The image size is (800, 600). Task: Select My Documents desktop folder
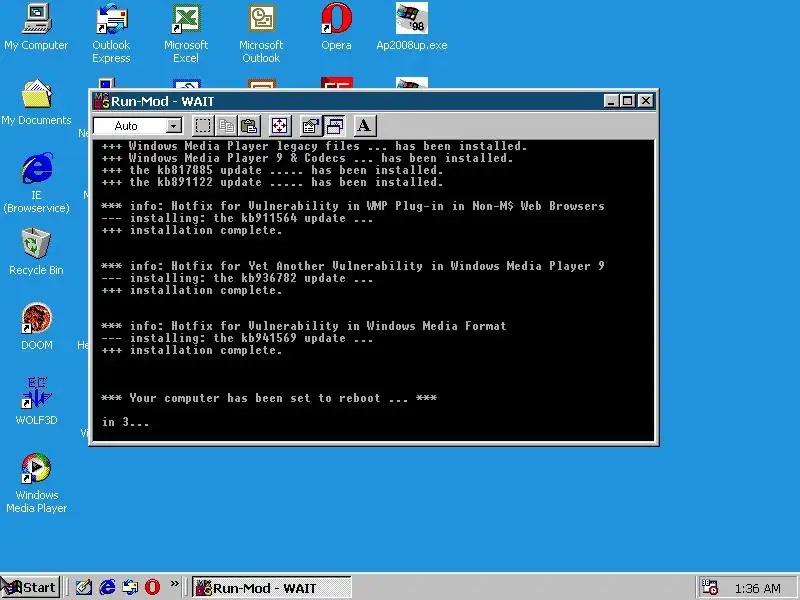click(x=36, y=103)
